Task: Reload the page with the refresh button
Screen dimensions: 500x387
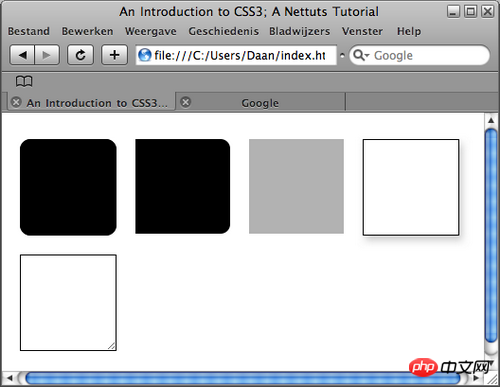Action: 80,55
